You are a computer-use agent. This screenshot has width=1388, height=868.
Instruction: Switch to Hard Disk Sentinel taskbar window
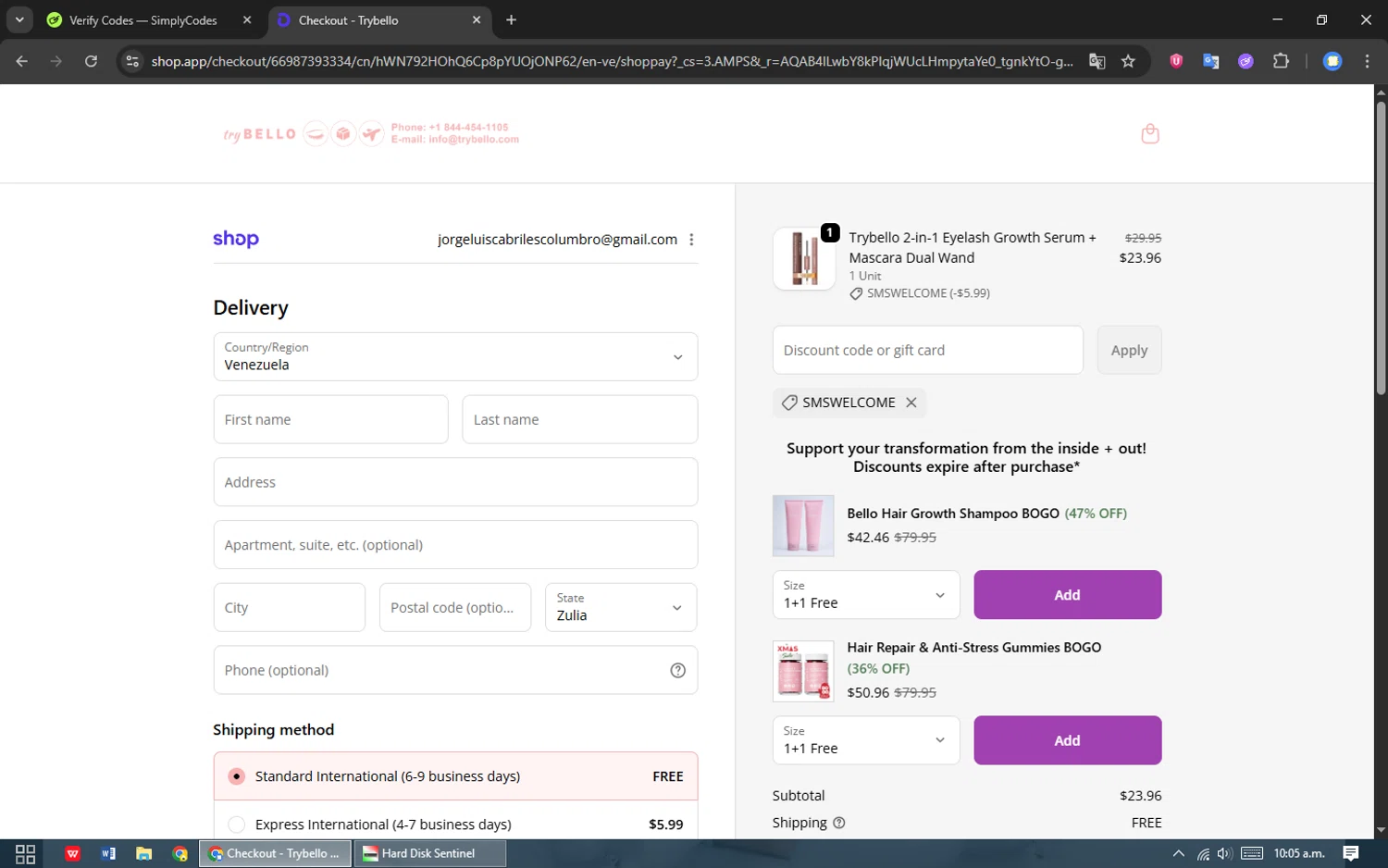(x=429, y=853)
